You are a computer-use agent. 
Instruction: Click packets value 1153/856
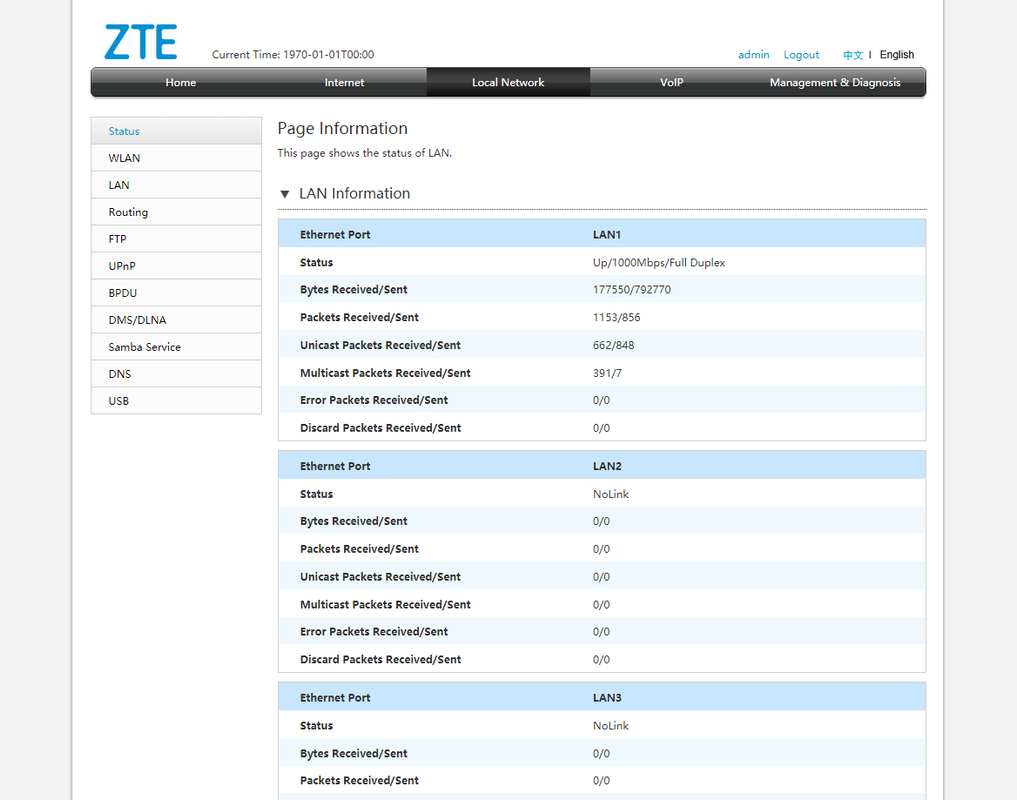616,317
